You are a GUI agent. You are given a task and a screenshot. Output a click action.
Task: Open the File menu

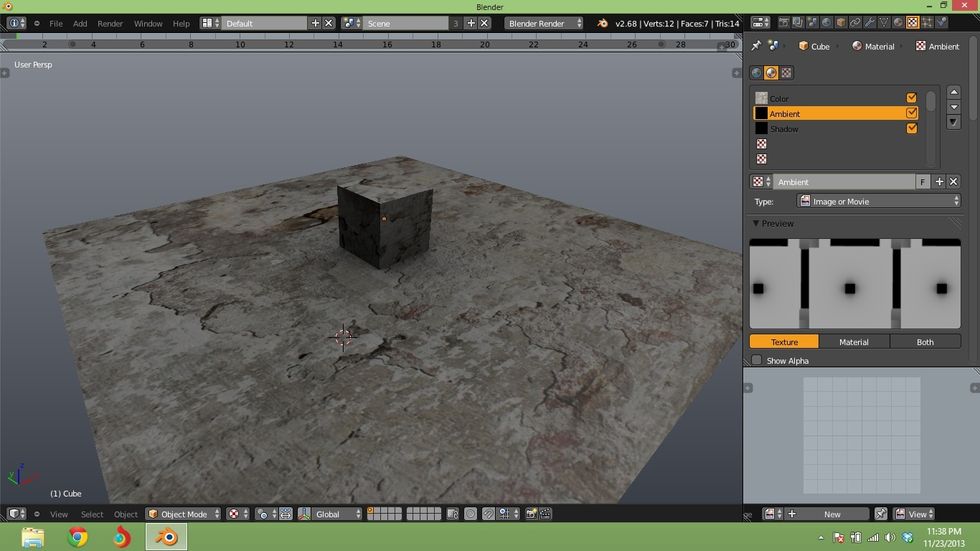coord(56,23)
